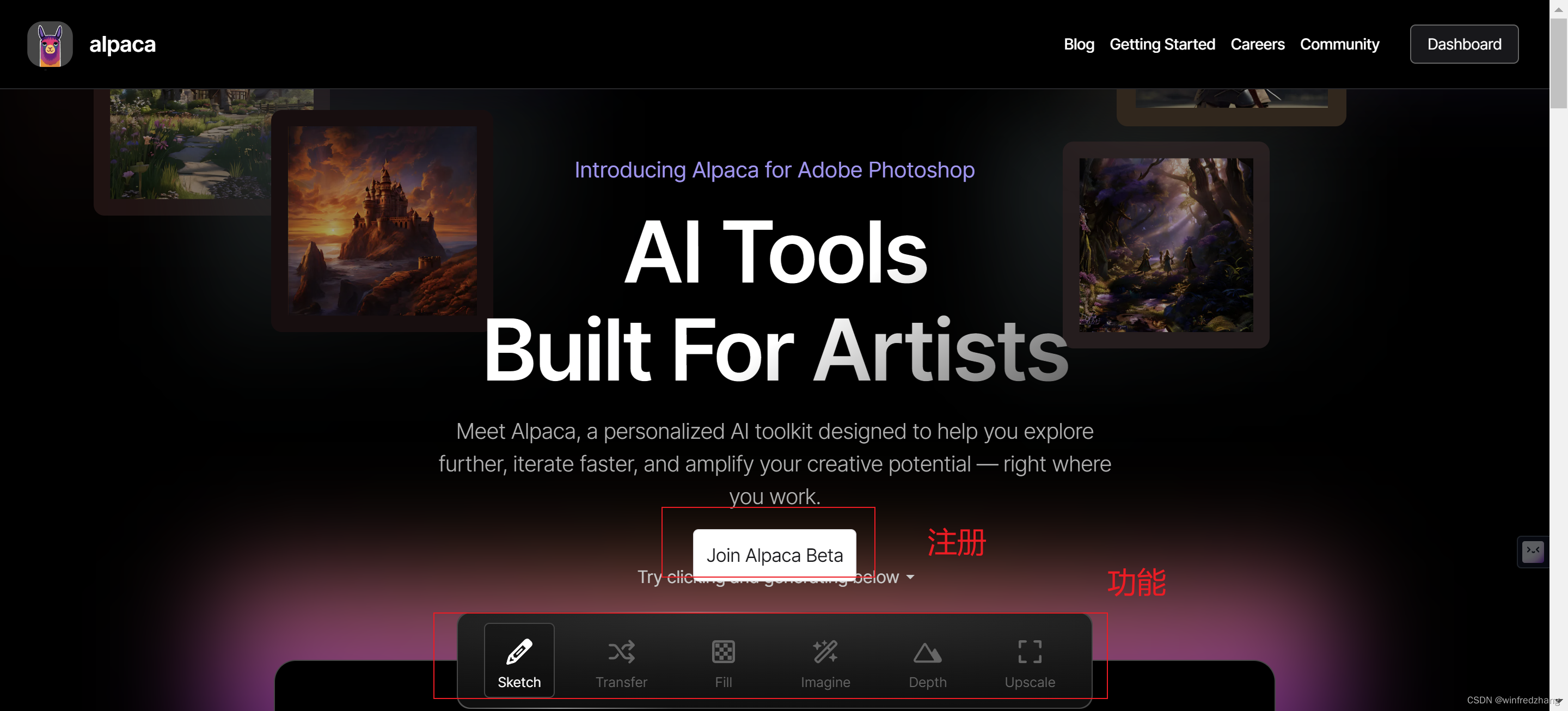Viewport: 1568px width, 711px height.
Task: Open Introducing Alpaca for Adobe Photoshop link
Action: (774, 170)
